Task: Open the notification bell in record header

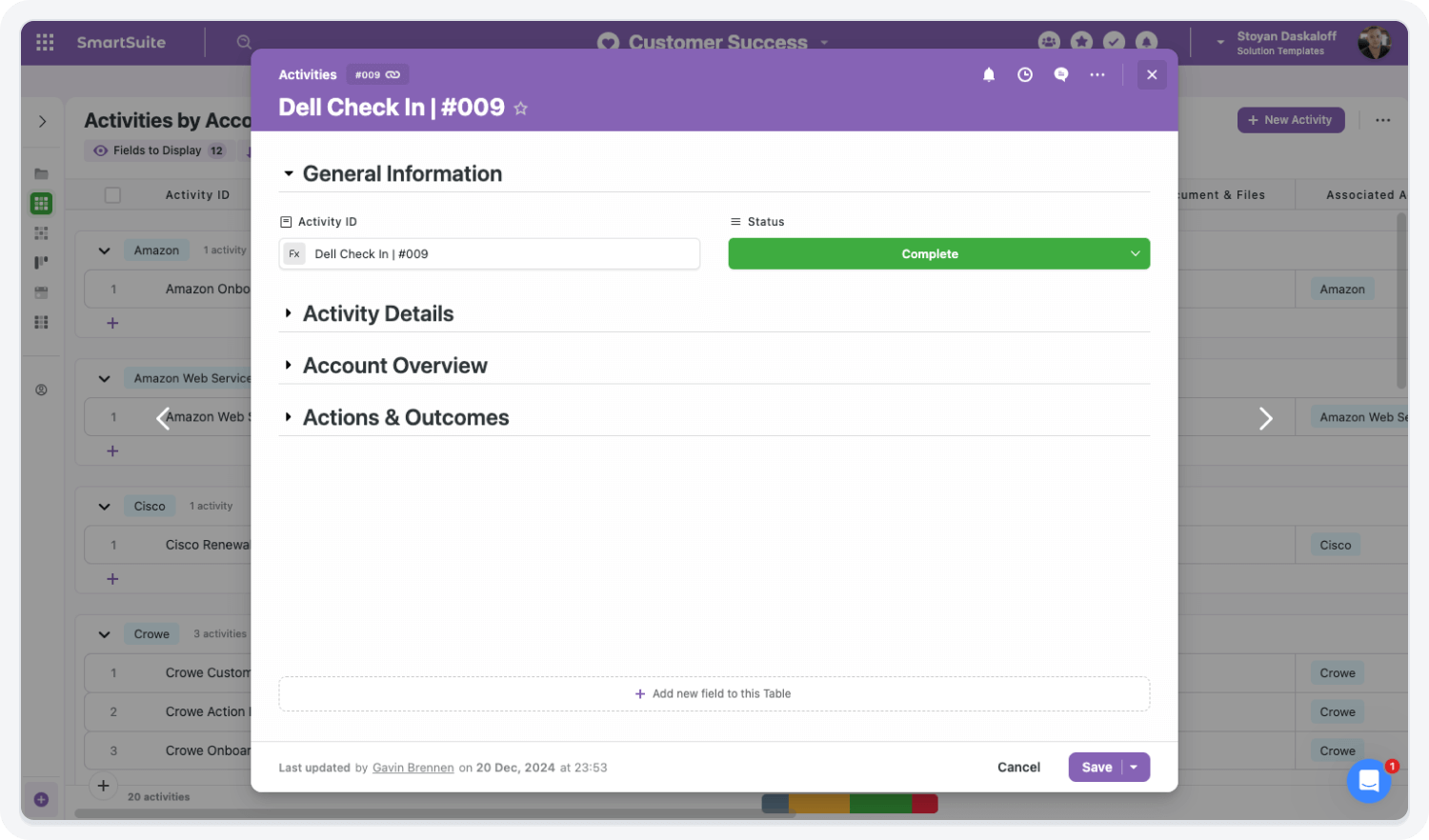Action: click(x=989, y=74)
